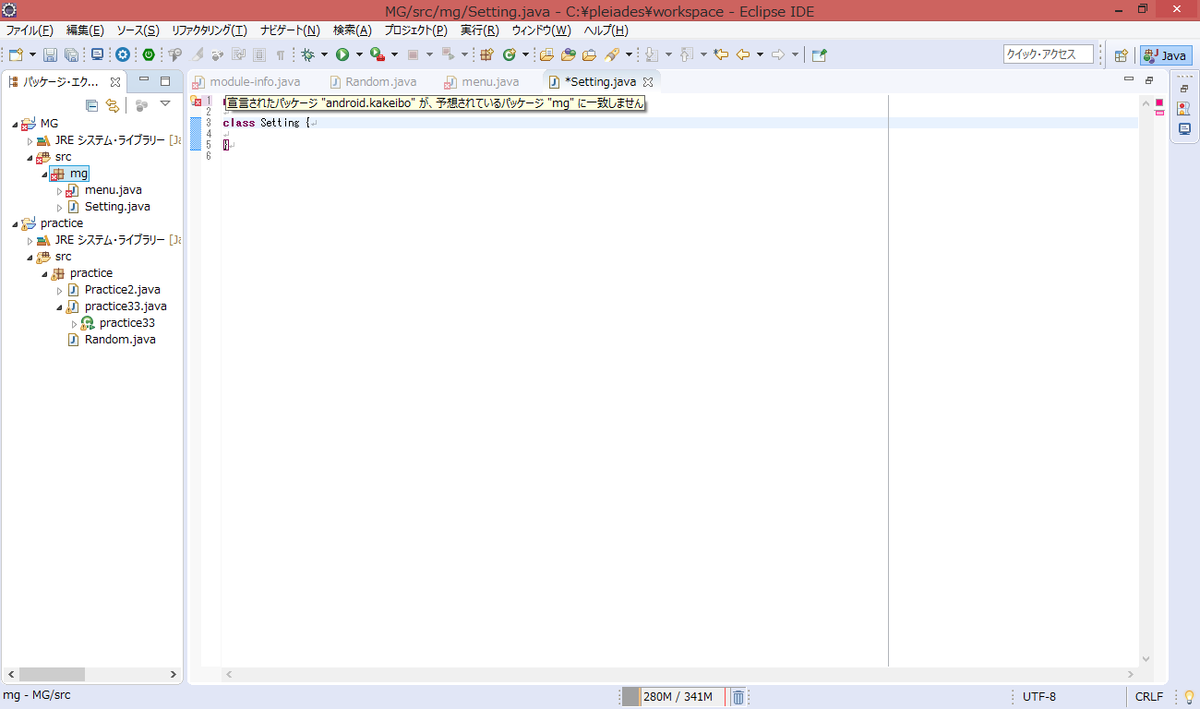Open the terminal monitor toolbar icon
This screenshot has height=709, width=1200.
97,55
